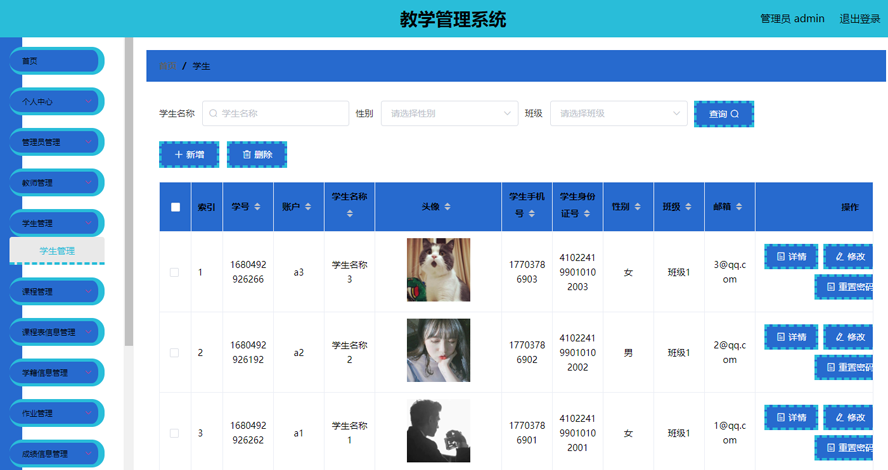
Task: Expand the 管理员管理 sidebar menu
Action: pyautogui.click(x=57, y=142)
